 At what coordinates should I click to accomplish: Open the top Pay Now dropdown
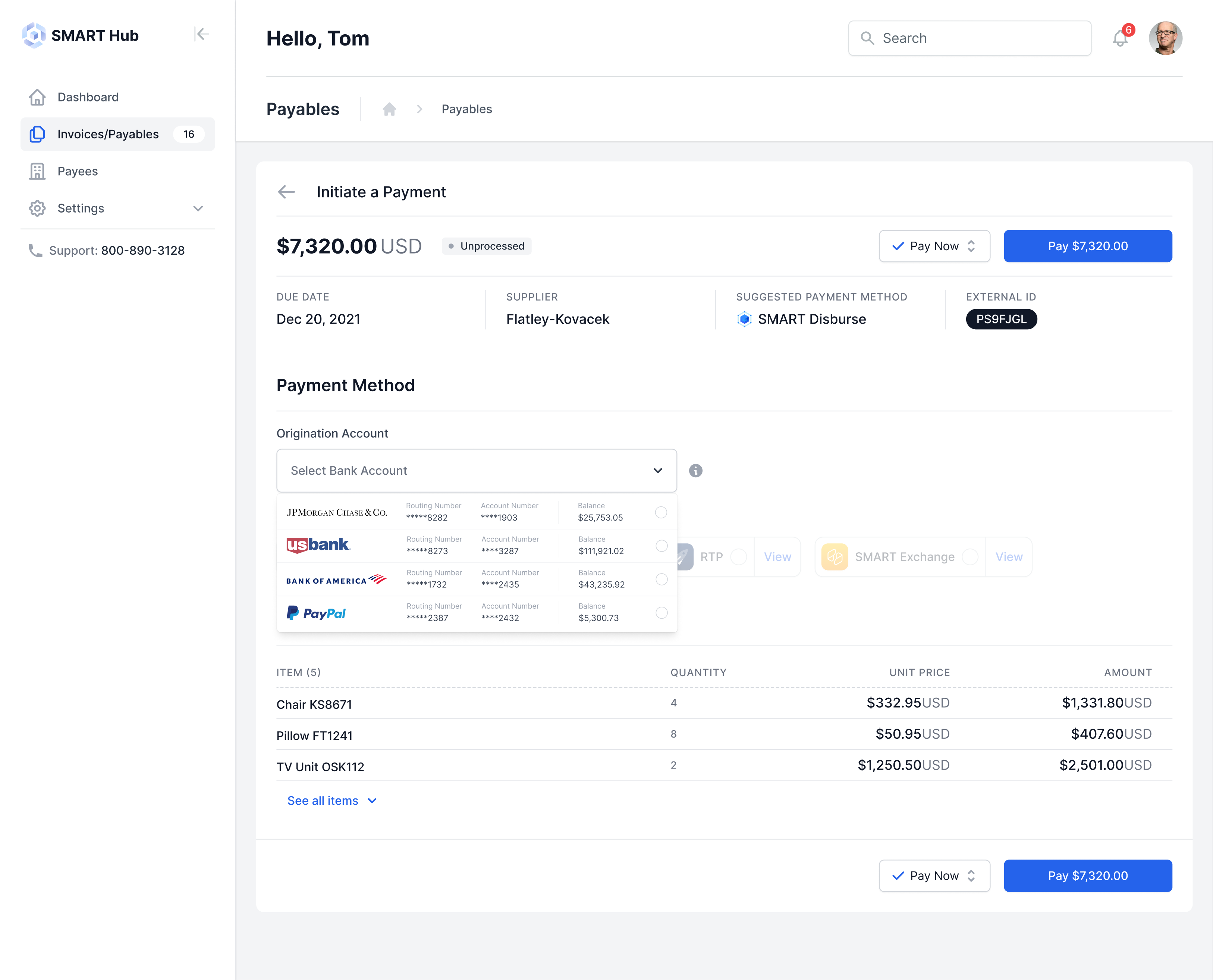[x=934, y=246]
